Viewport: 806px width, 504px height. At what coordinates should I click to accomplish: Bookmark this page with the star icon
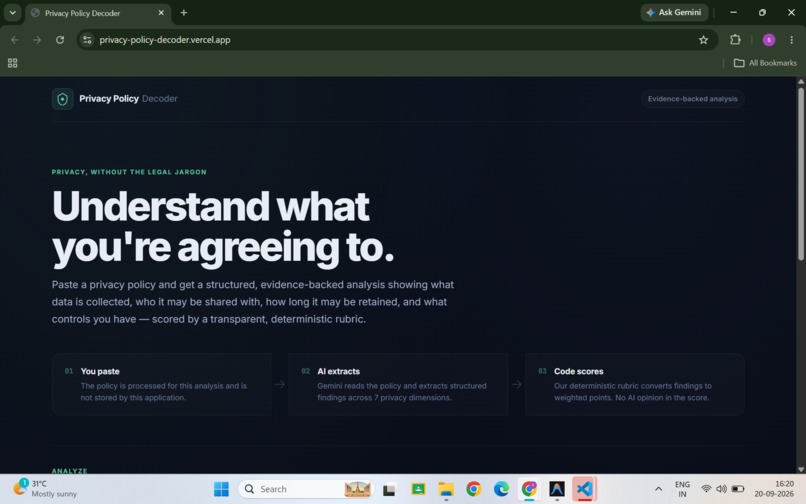point(703,40)
